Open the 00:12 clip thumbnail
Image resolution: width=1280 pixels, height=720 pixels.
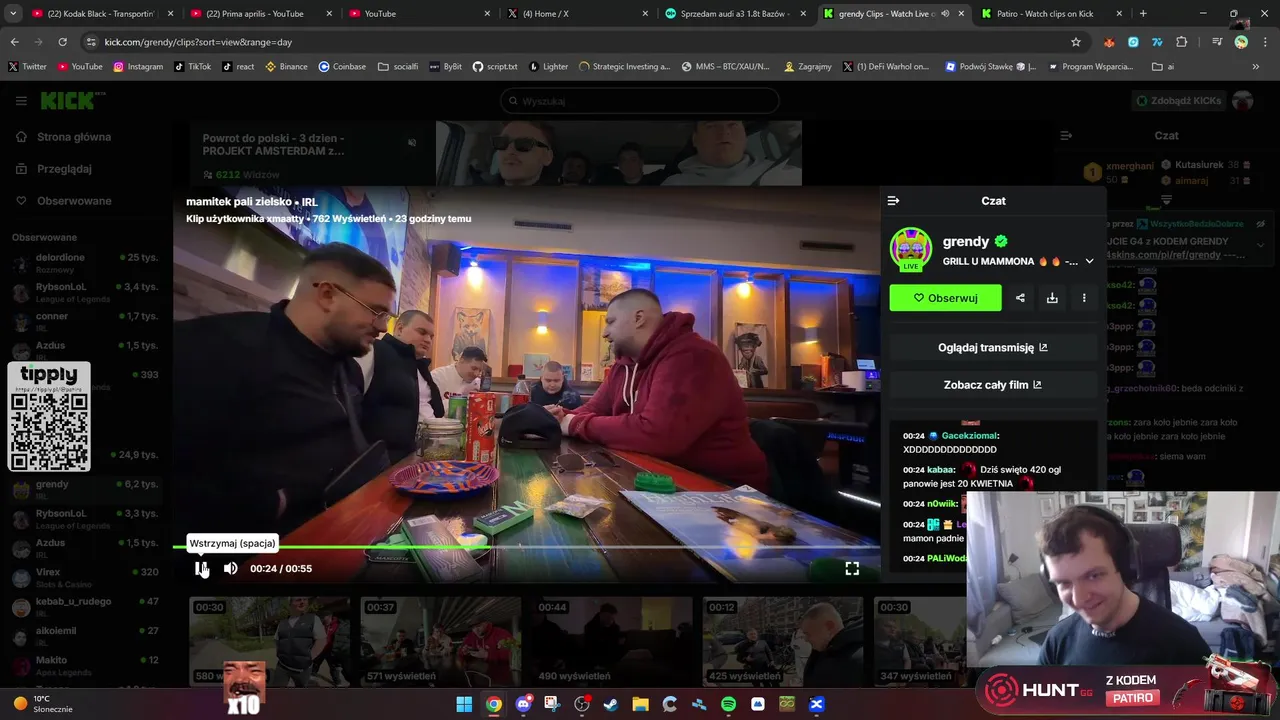click(783, 641)
